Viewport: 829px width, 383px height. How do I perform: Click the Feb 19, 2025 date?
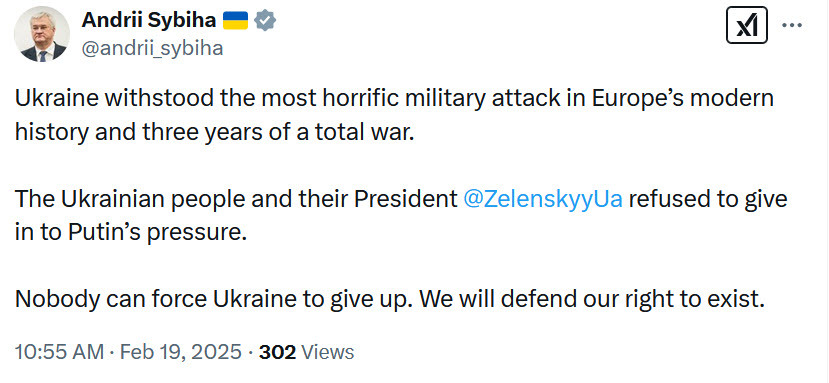(181, 352)
